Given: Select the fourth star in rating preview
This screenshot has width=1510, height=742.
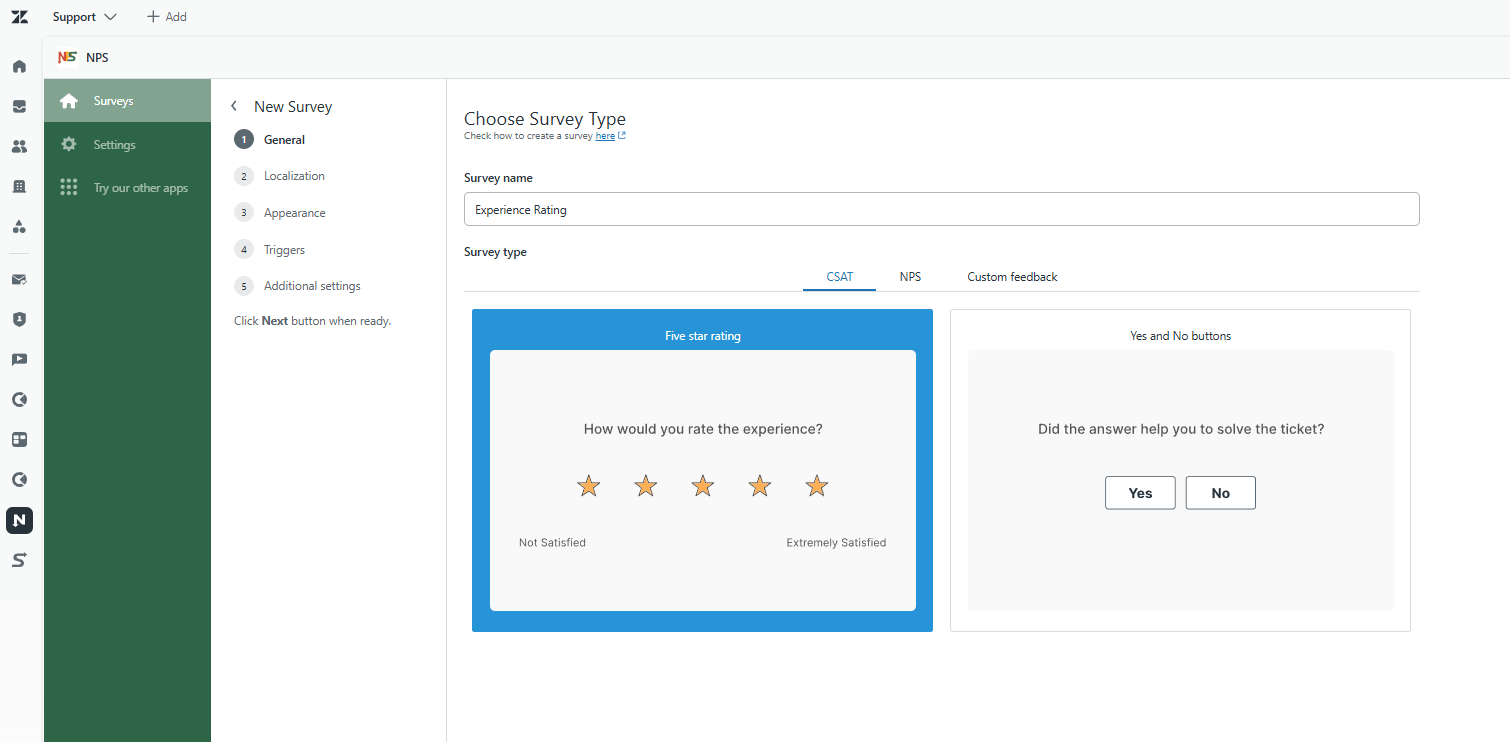Looking at the screenshot, I should pos(760,486).
